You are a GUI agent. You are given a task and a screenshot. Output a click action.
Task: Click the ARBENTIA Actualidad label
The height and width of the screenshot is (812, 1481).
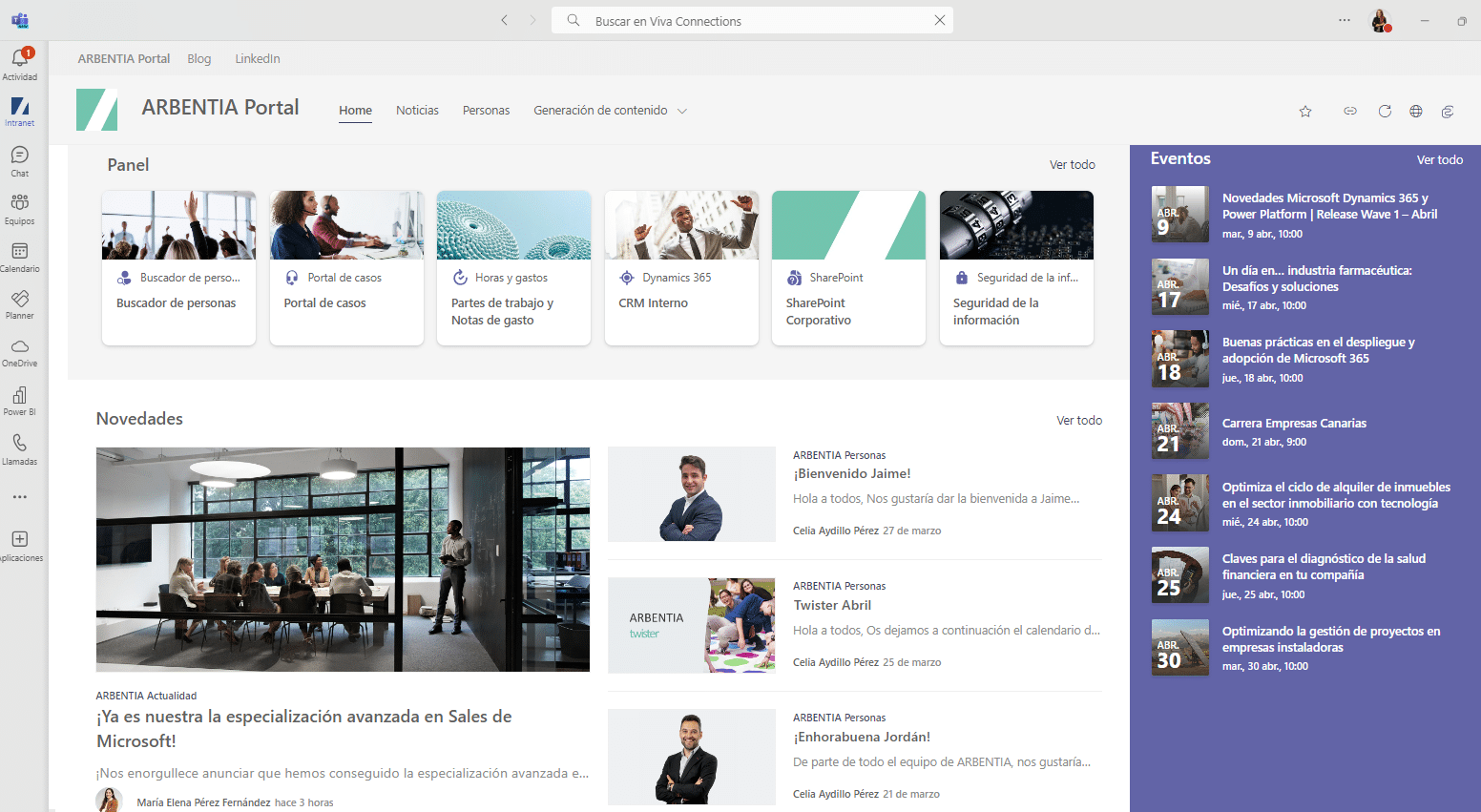pos(146,696)
